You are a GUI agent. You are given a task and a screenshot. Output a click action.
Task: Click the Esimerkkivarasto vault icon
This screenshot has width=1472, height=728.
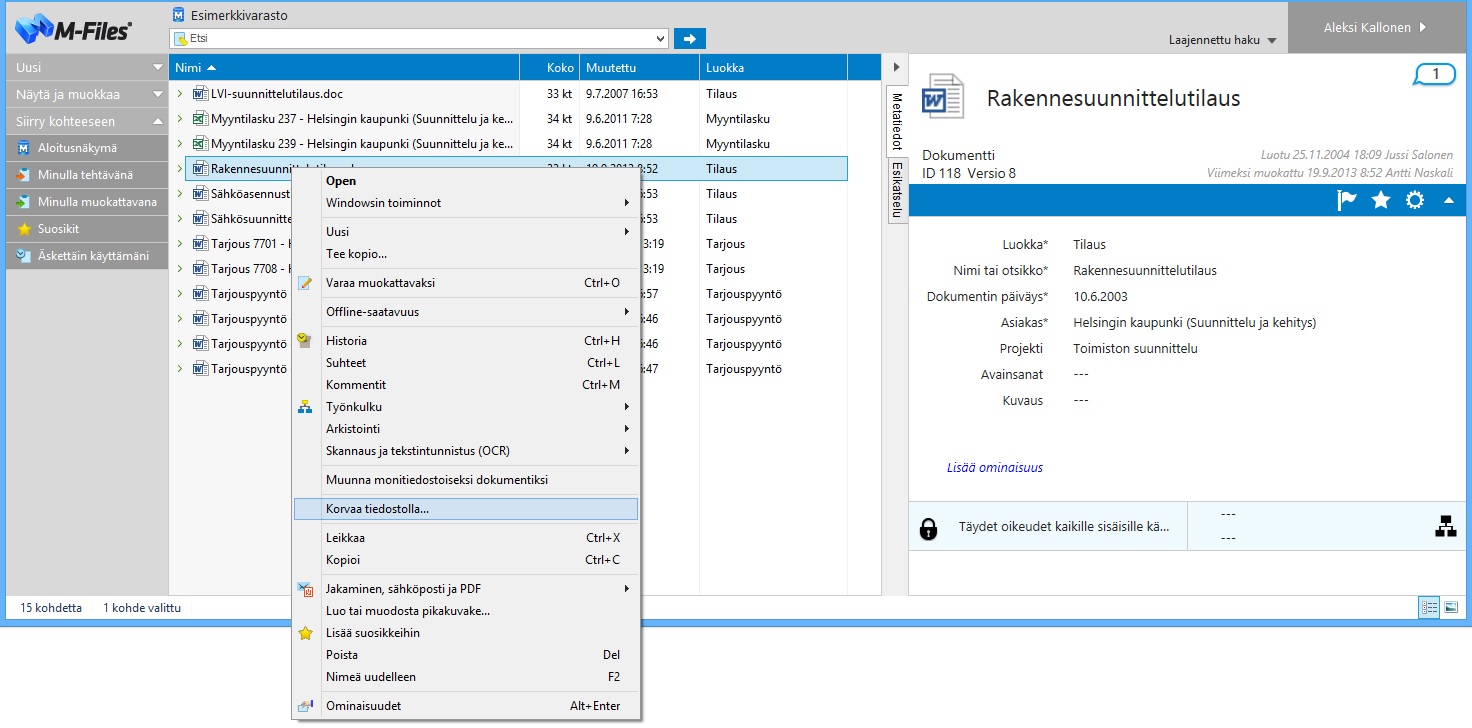pos(178,15)
